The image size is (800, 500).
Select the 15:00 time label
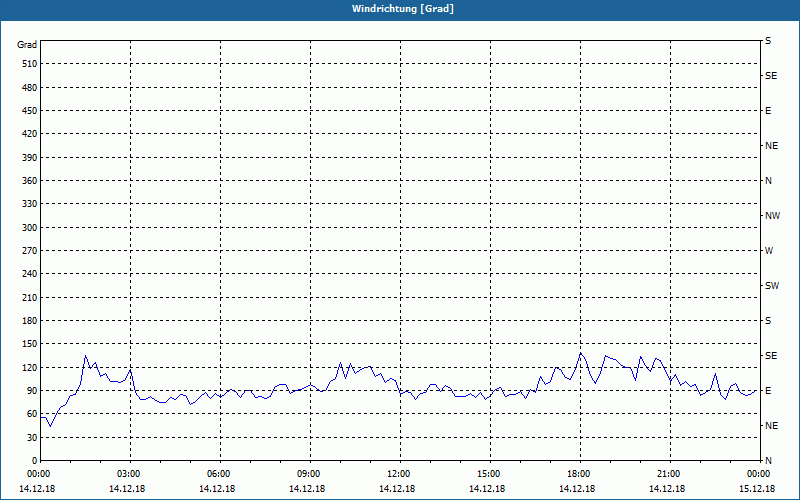click(489, 474)
